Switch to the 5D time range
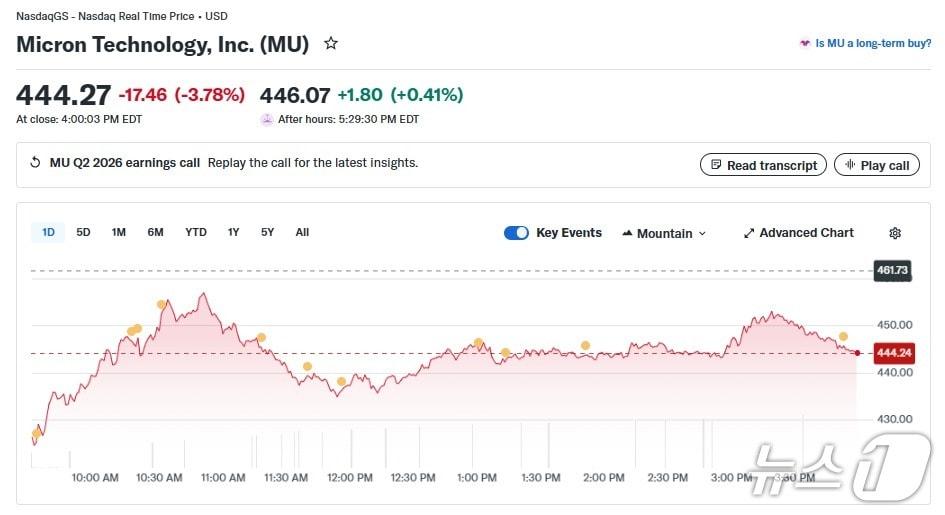The height and width of the screenshot is (515, 945). (83, 232)
